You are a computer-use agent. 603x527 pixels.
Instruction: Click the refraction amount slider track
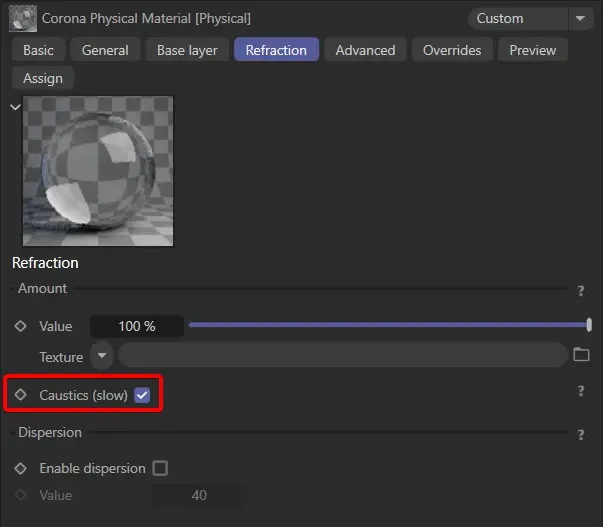[x=388, y=325]
